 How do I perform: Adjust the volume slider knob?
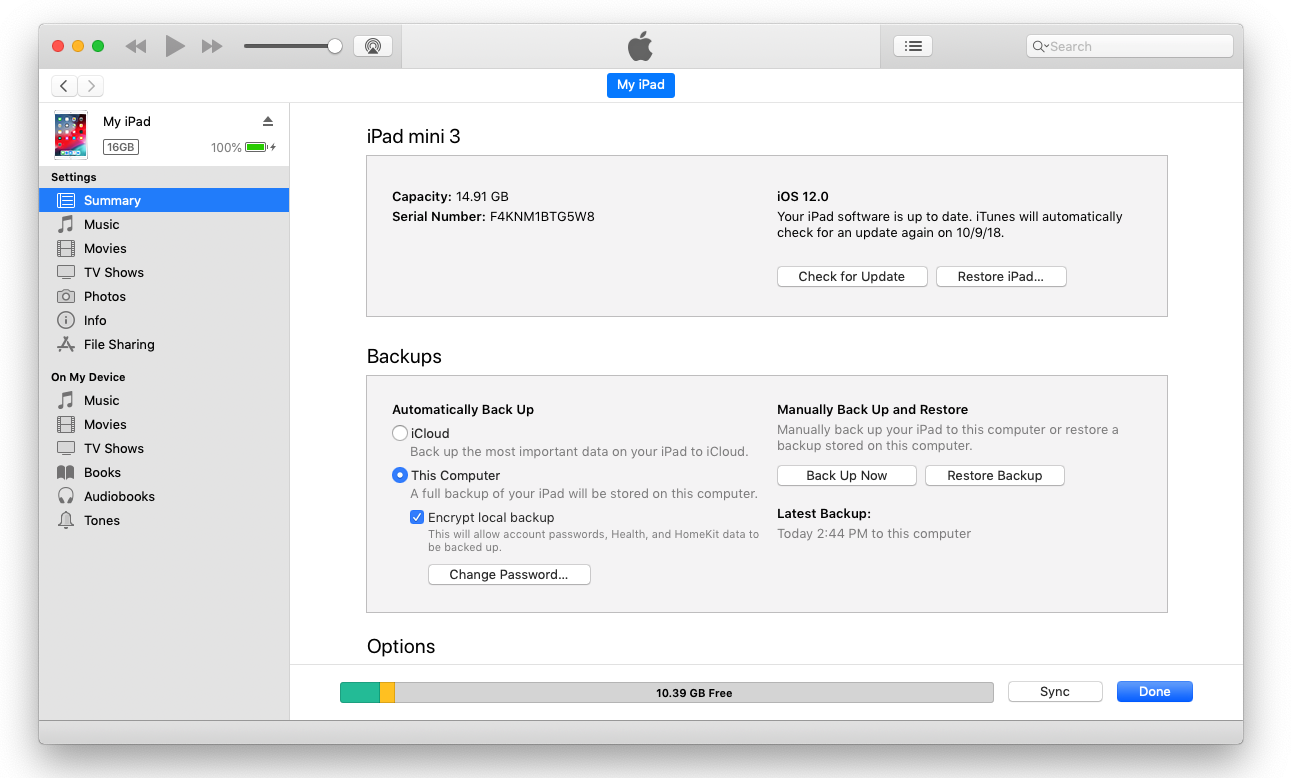[x=335, y=46]
